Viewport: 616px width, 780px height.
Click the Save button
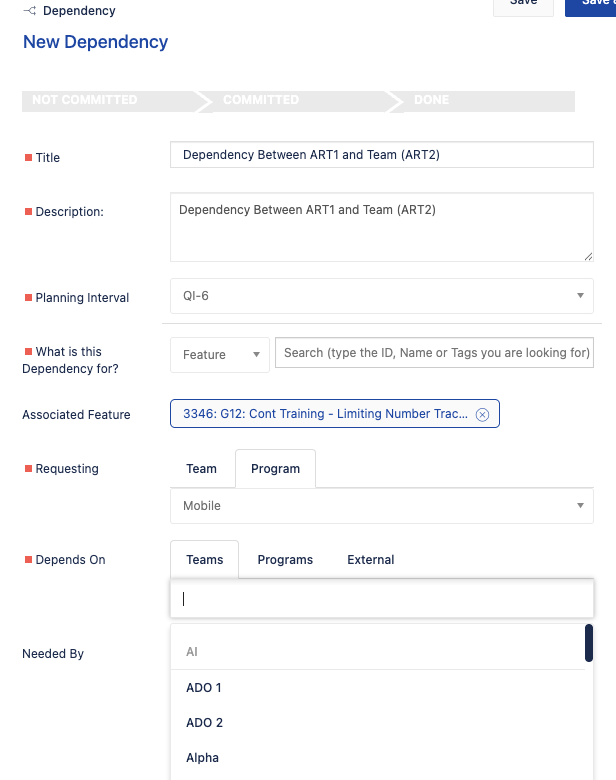click(x=523, y=6)
